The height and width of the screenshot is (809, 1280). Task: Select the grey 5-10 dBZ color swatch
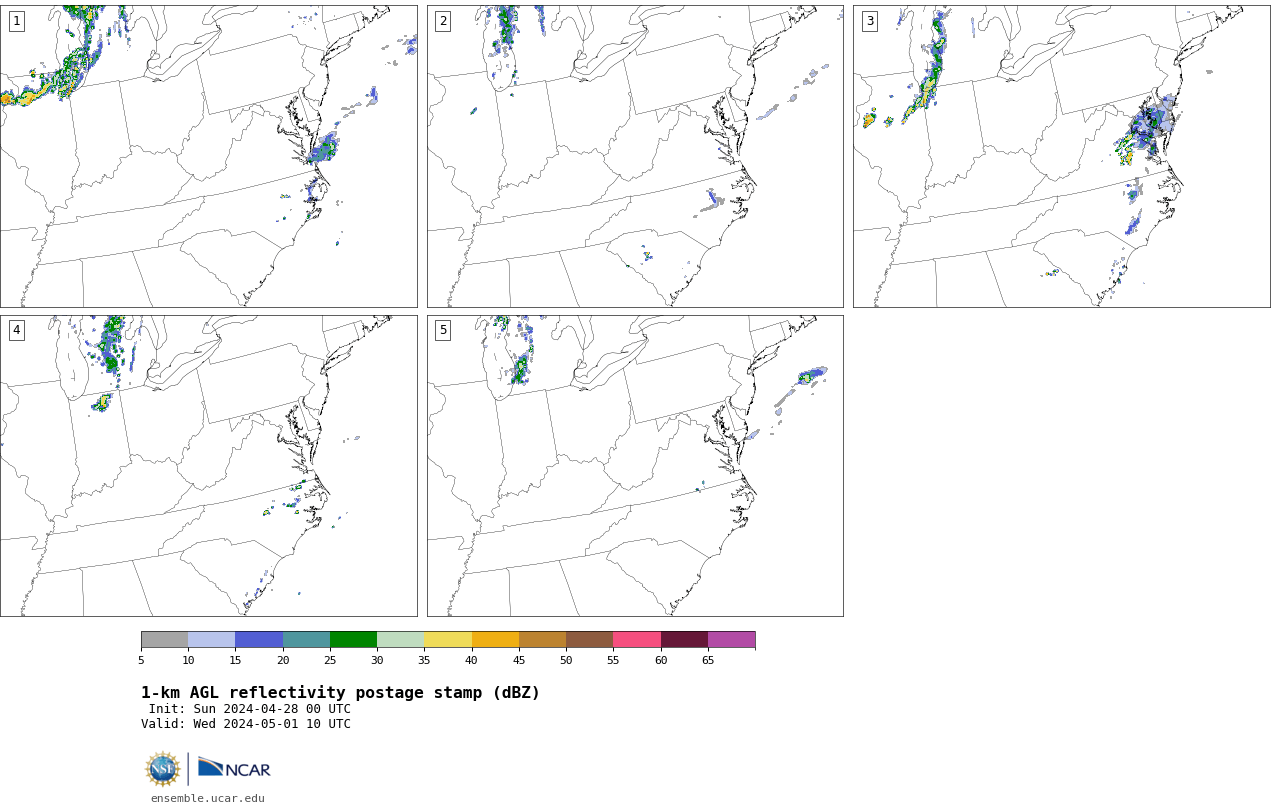(x=164, y=640)
